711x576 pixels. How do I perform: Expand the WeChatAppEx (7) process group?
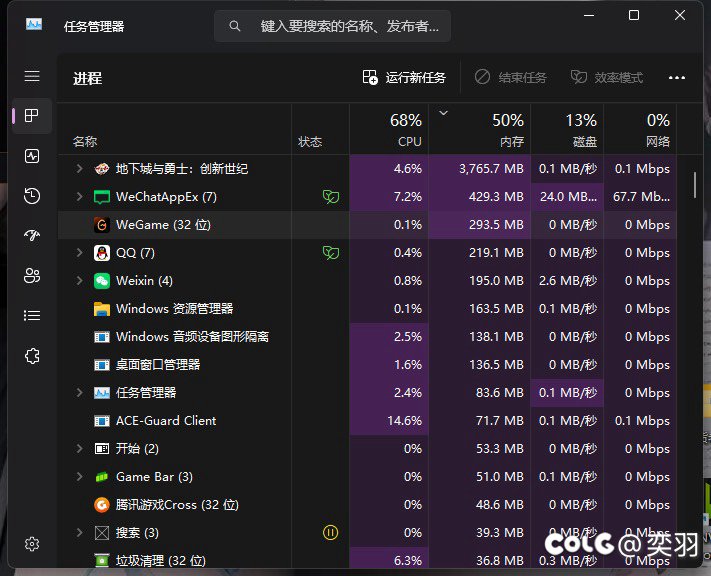pyautogui.click(x=80, y=197)
